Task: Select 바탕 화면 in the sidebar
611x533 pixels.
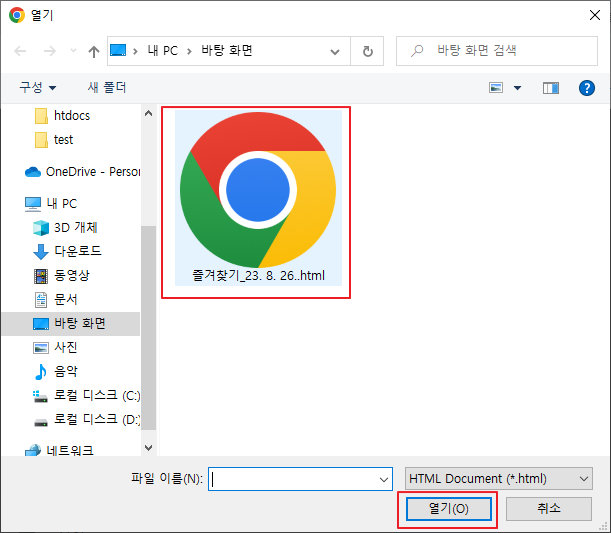Action: coord(71,324)
